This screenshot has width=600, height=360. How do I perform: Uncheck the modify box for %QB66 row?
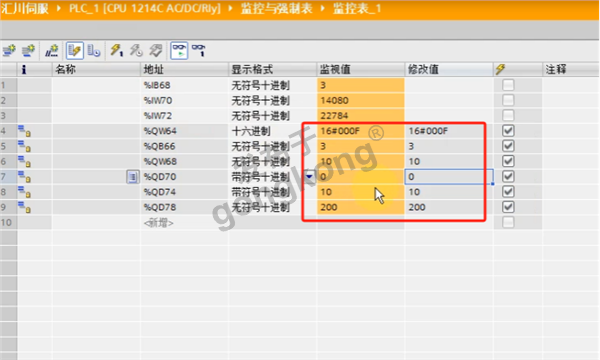pyautogui.click(x=508, y=146)
